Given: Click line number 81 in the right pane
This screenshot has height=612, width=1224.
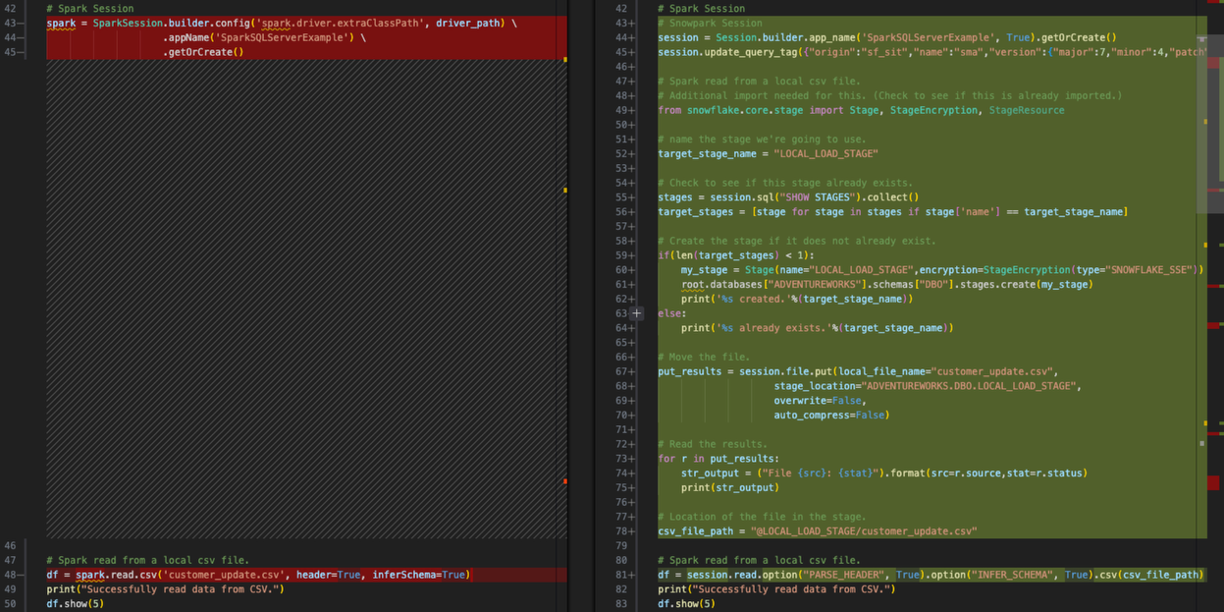Looking at the screenshot, I should 622,575.
